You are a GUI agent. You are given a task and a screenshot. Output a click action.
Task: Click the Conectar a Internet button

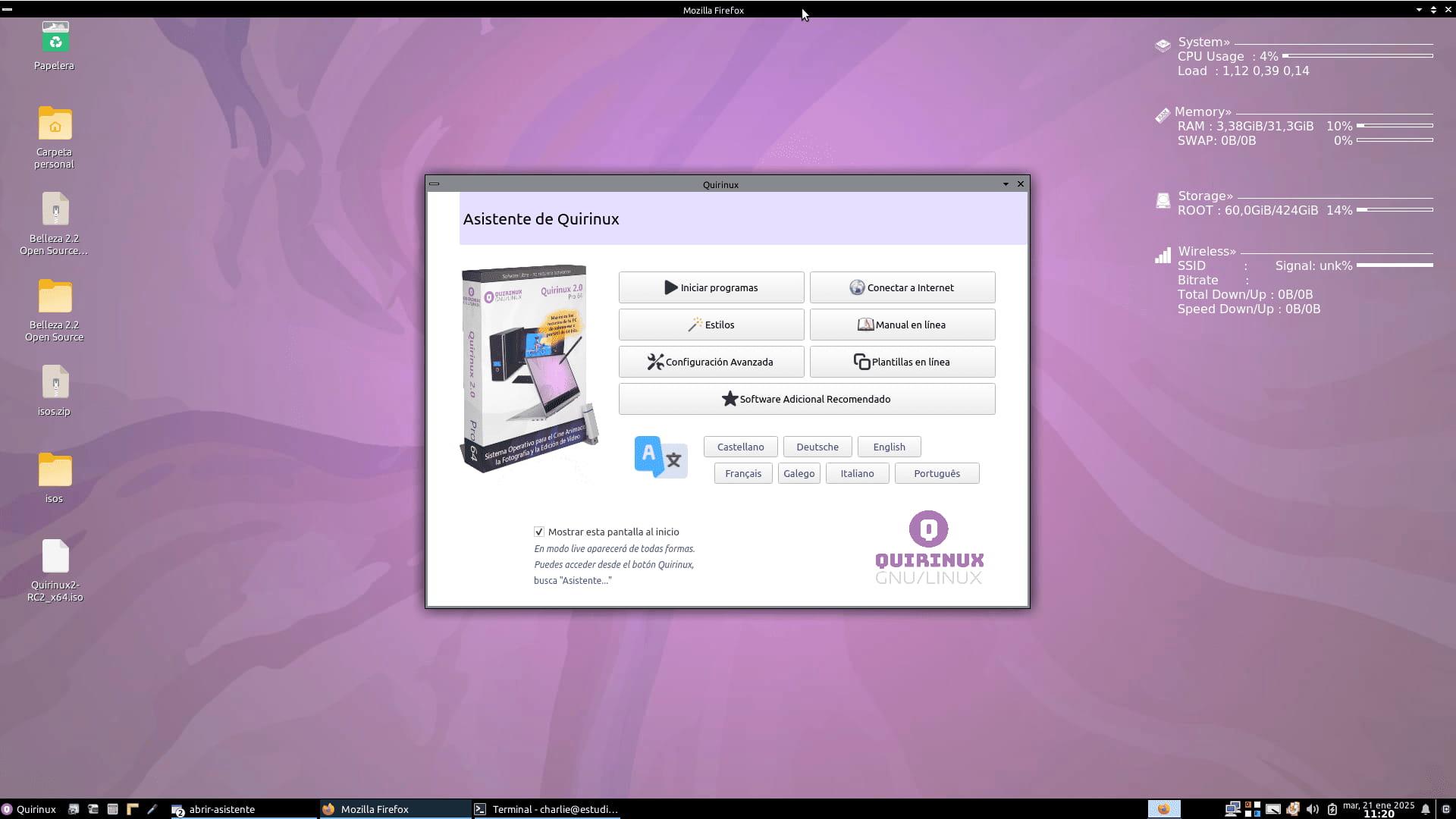click(x=902, y=287)
